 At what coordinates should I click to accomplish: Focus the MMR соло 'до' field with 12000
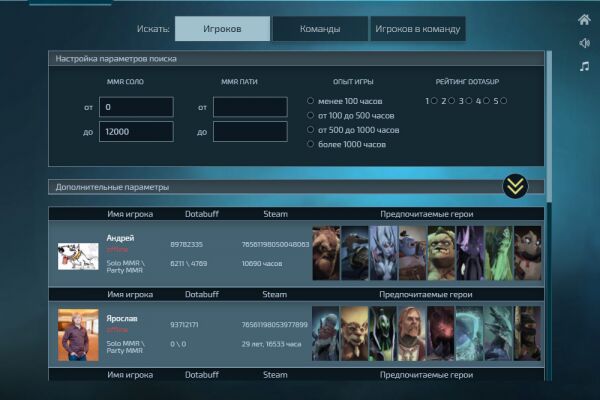tap(136, 132)
